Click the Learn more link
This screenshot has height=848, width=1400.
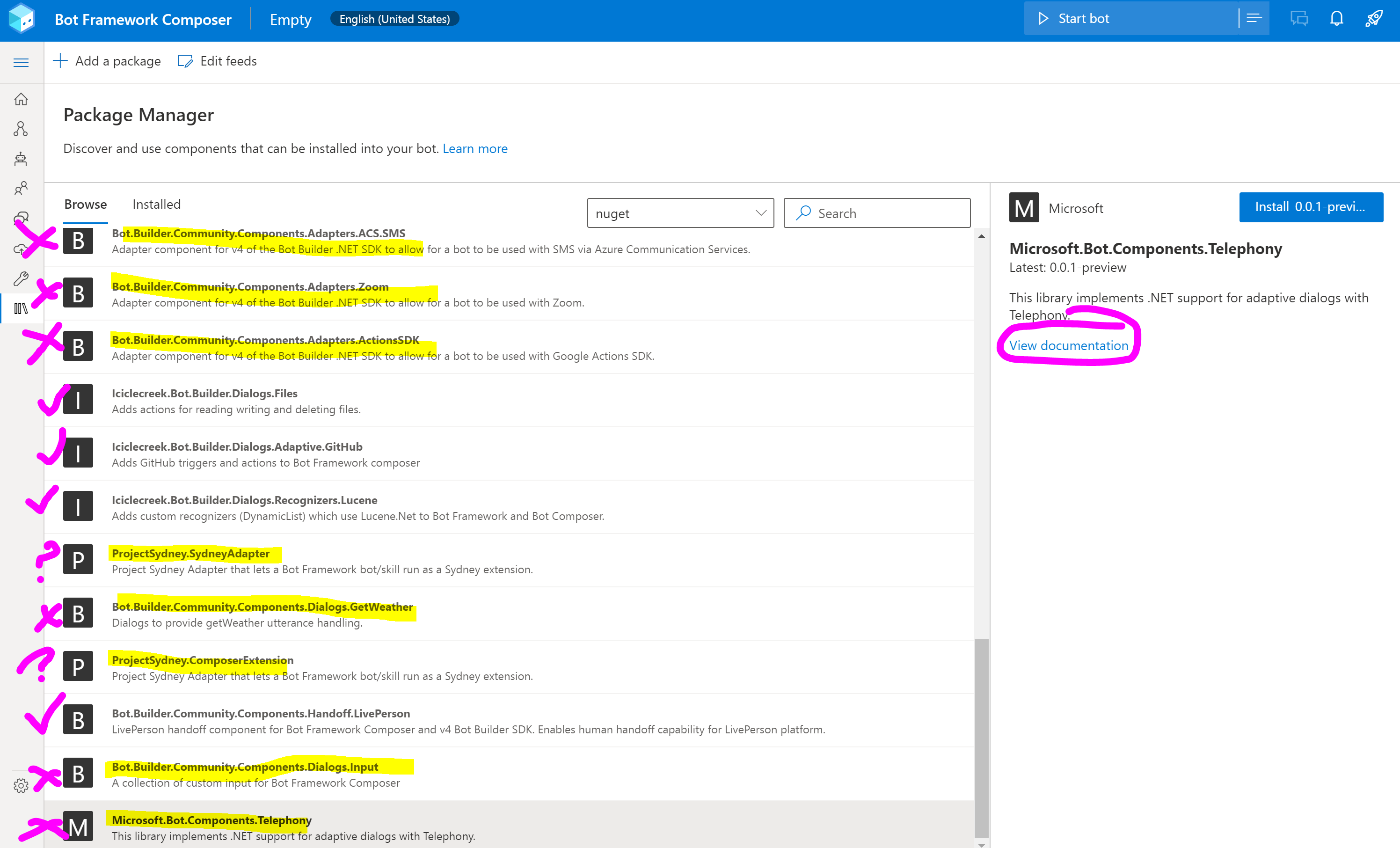(x=475, y=148)
